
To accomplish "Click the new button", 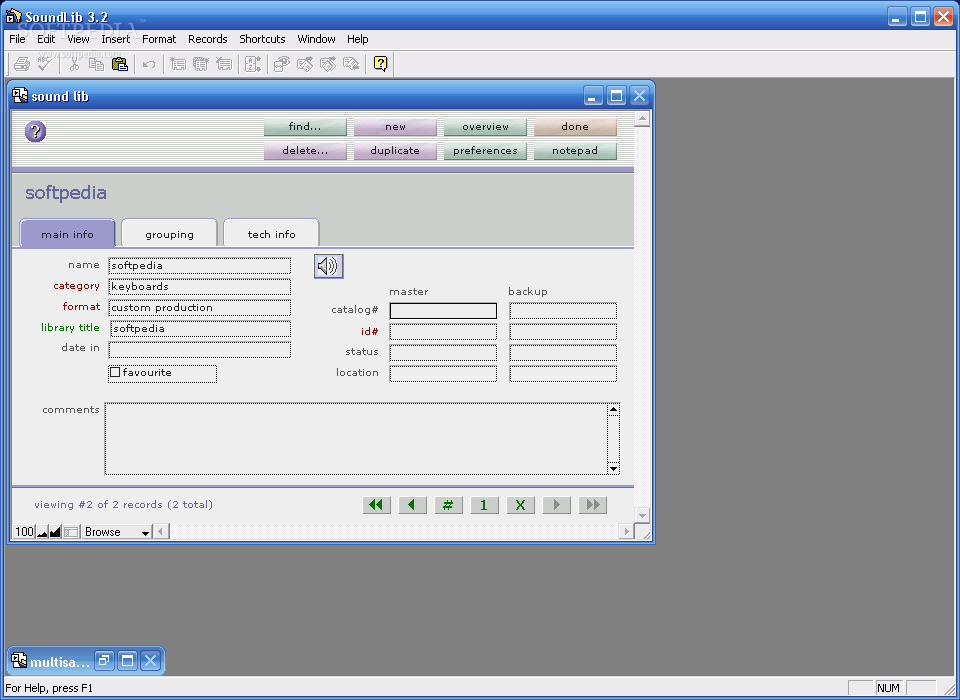I will [x=395, y=127].
